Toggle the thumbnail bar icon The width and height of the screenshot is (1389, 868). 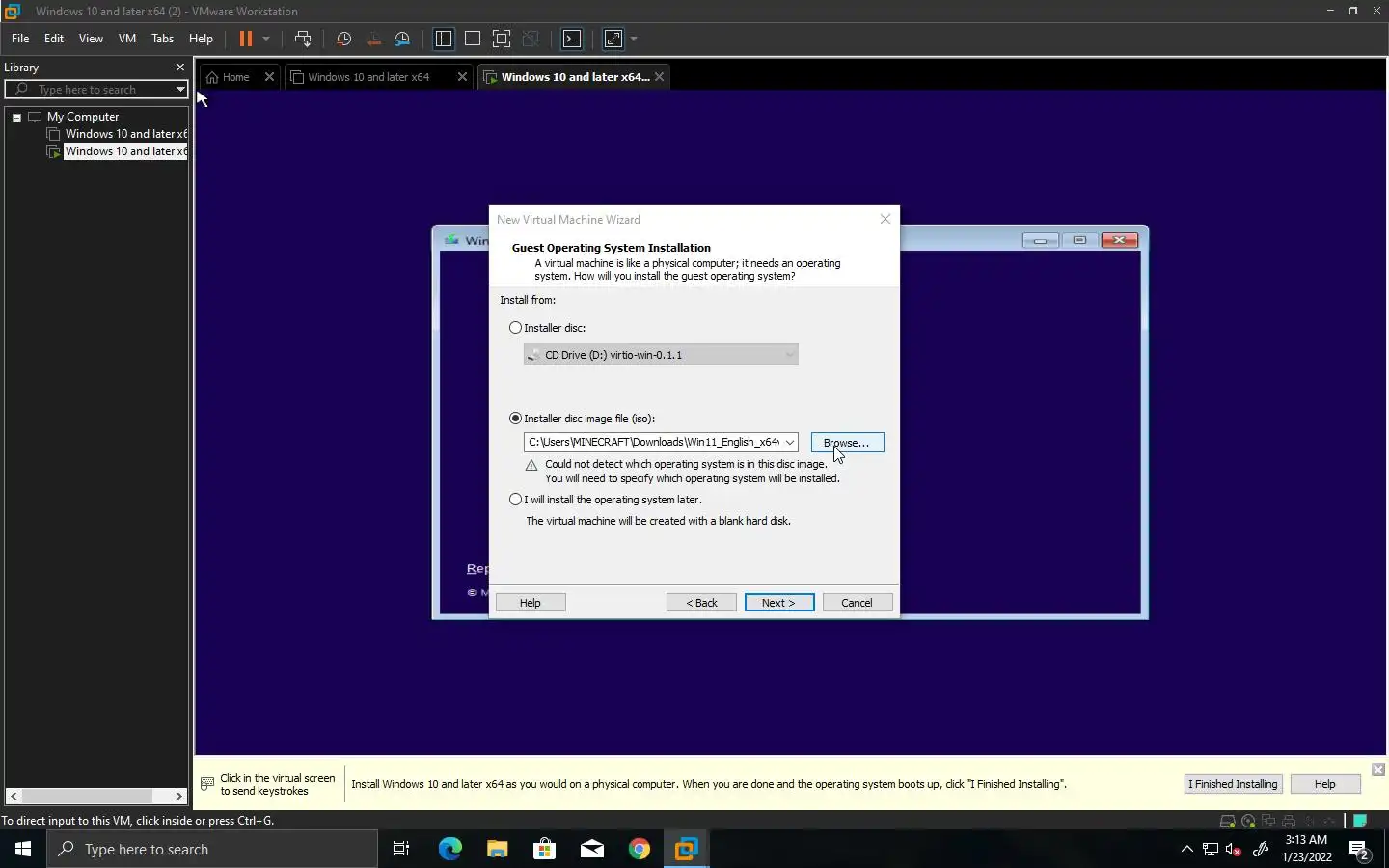(473, 39)
